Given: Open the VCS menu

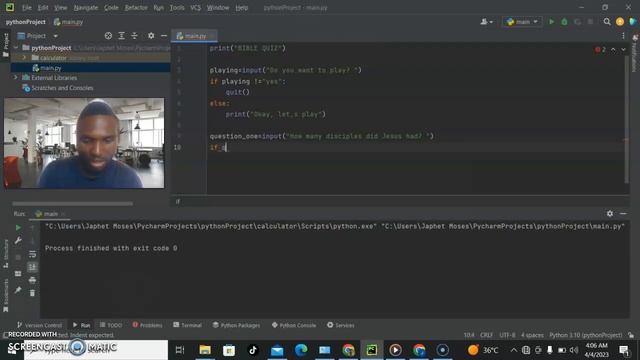Looking at the screenshot, I should (195, 8).
